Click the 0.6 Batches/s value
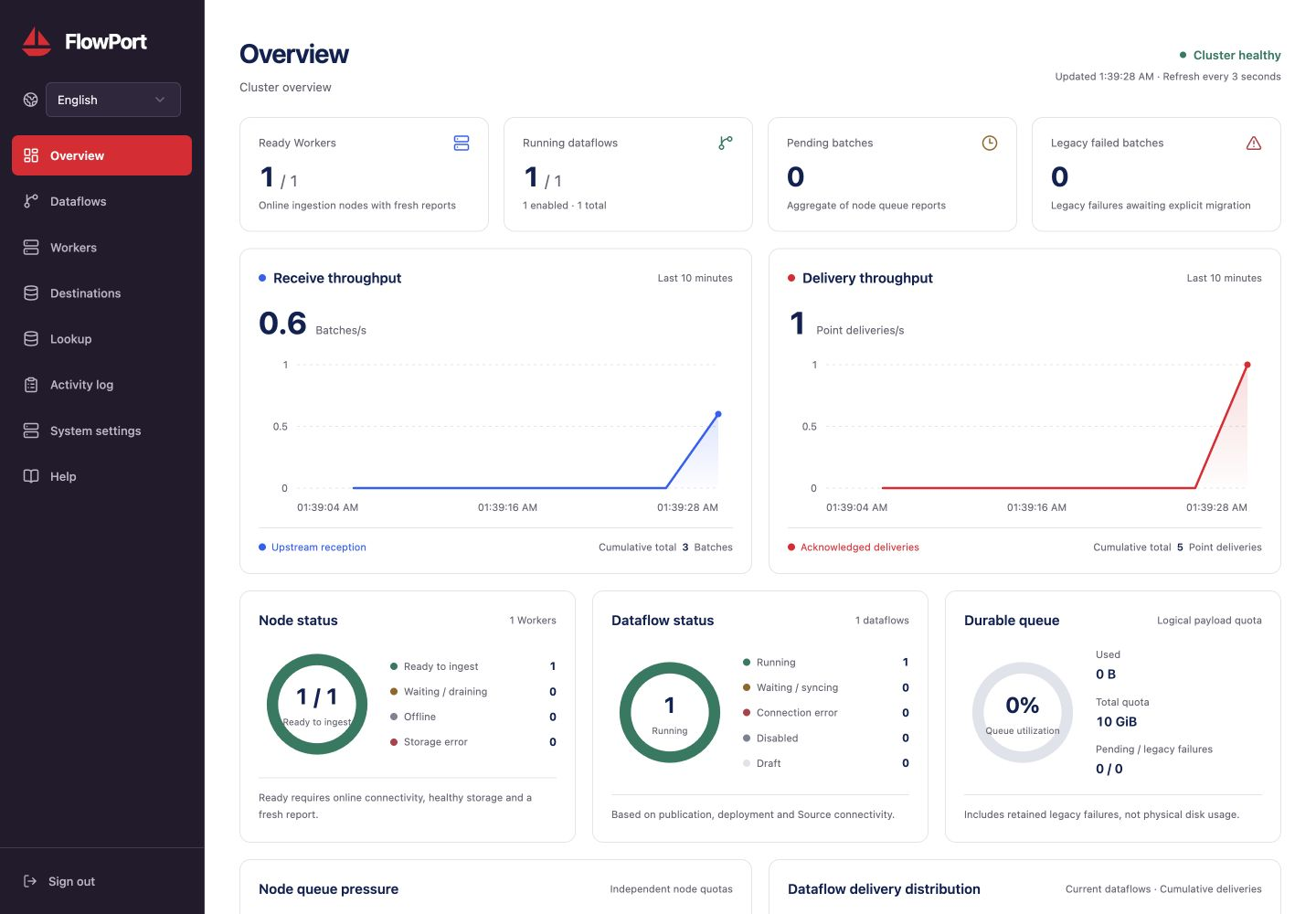Screen dimensions: 1316x914 [x=313, y=324]
